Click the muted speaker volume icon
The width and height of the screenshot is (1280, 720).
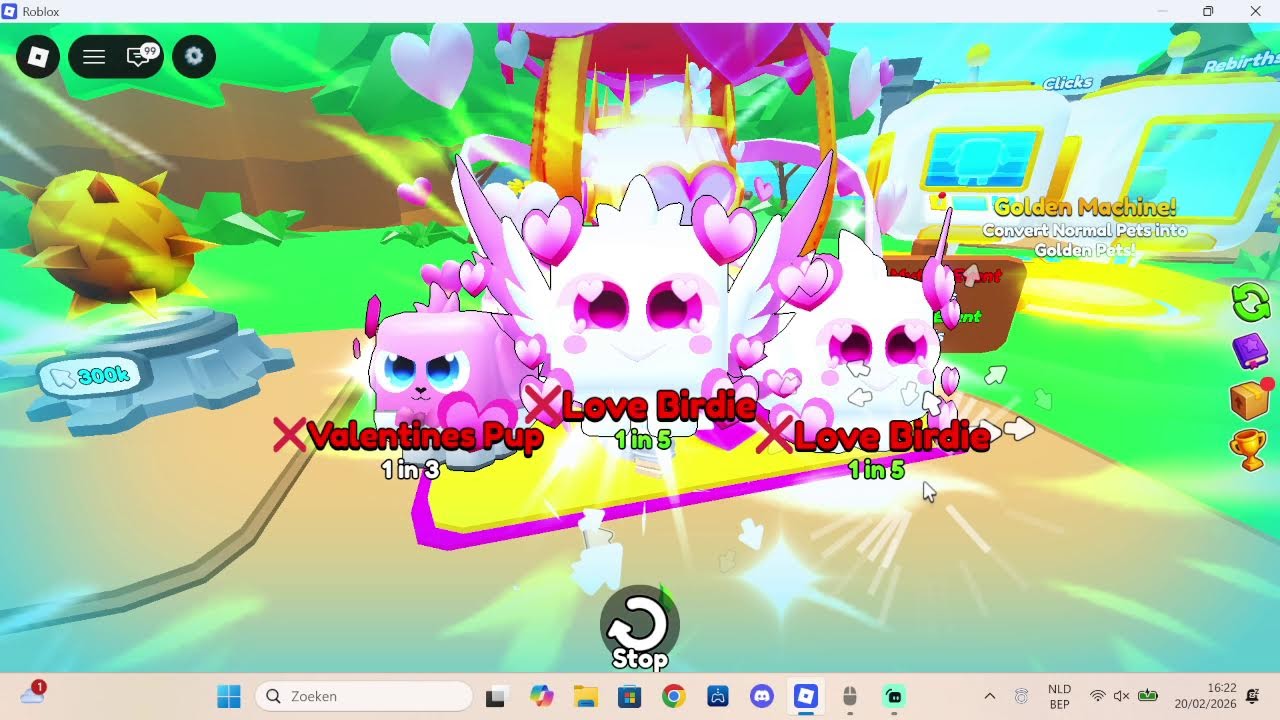point(1121,696)
